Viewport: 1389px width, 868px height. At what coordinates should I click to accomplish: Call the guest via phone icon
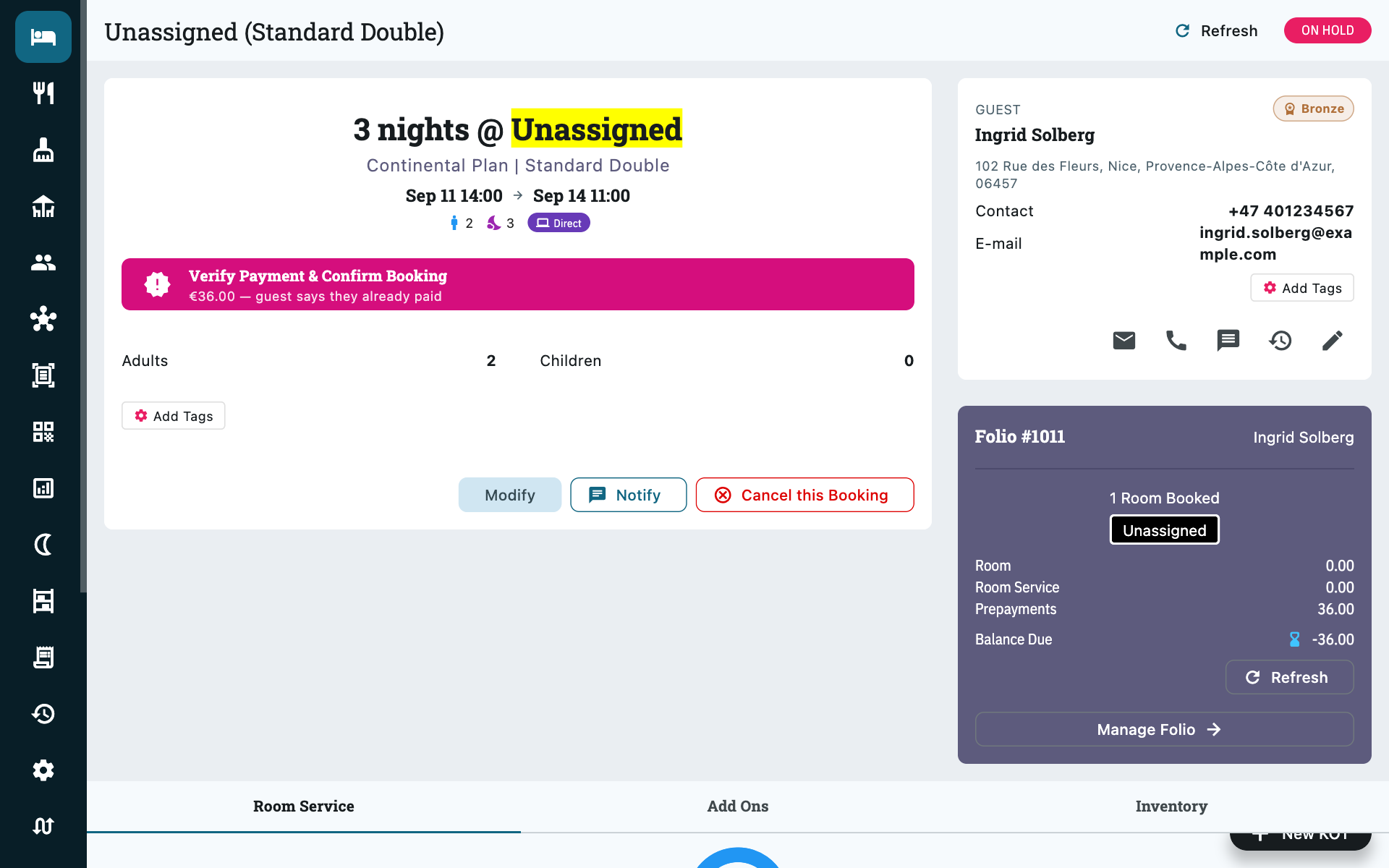click(1176, 340)
